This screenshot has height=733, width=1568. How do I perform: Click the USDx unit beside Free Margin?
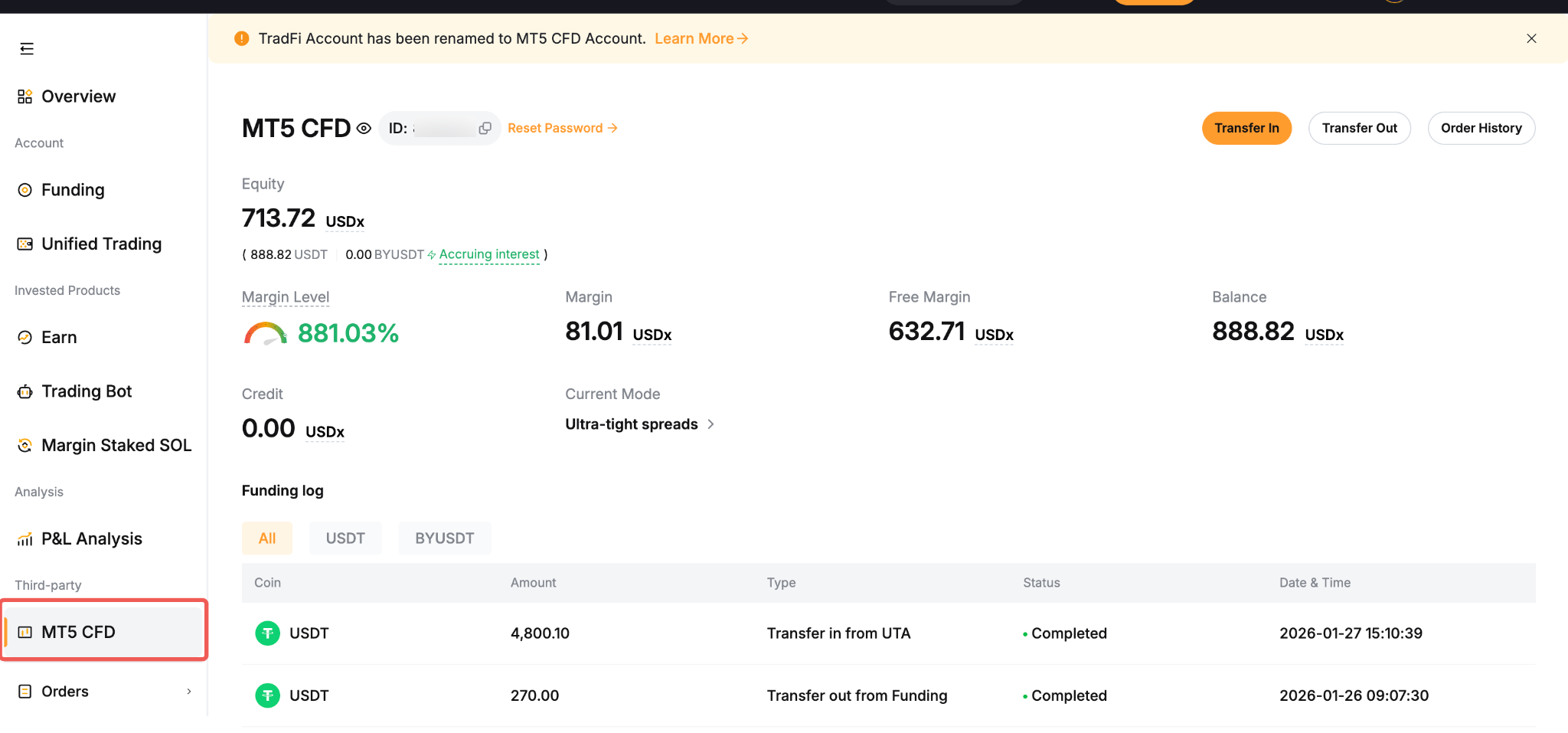click(994, 335)
